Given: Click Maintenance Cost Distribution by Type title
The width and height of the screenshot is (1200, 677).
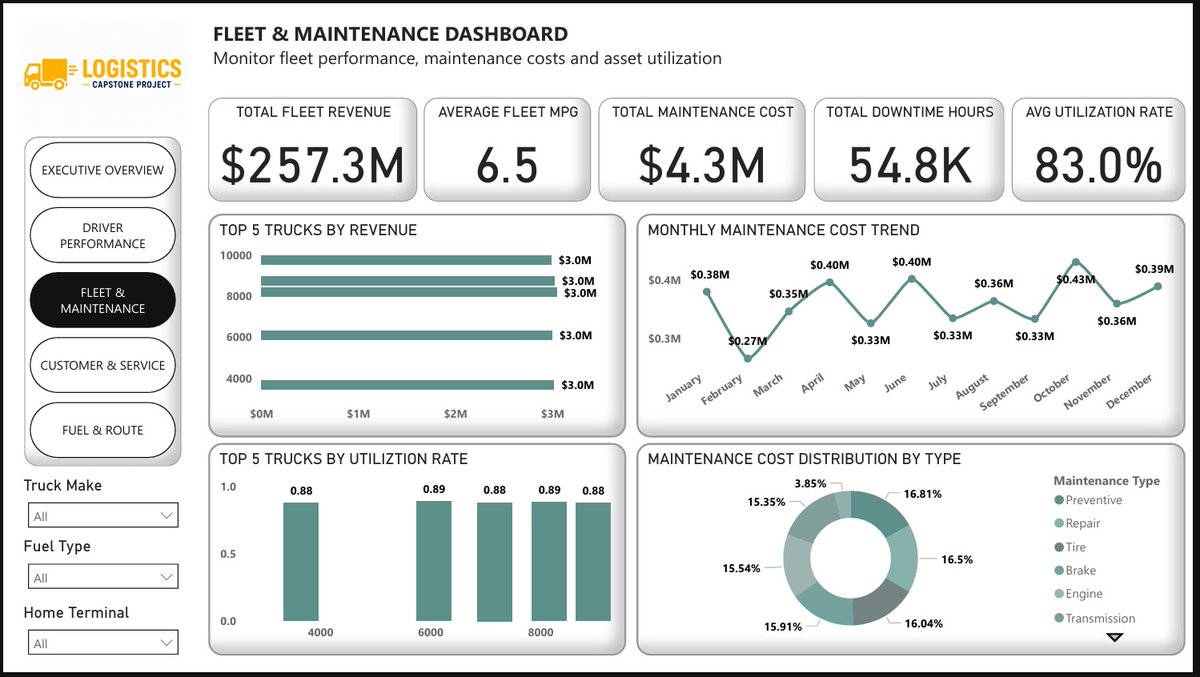Looking at the screenshot, I should tap(804, 459).
